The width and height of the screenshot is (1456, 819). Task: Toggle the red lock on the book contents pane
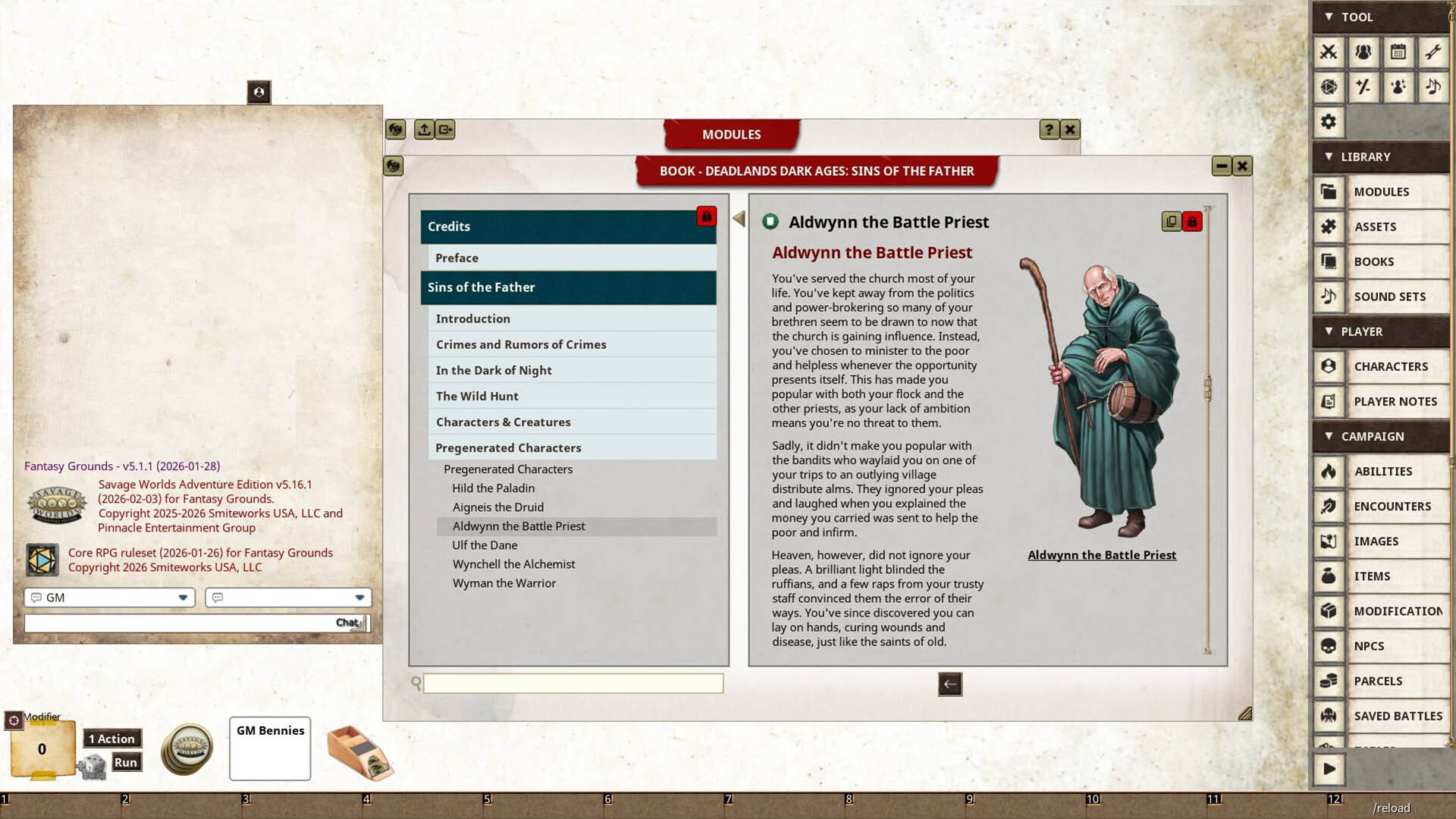click(706, 217)
